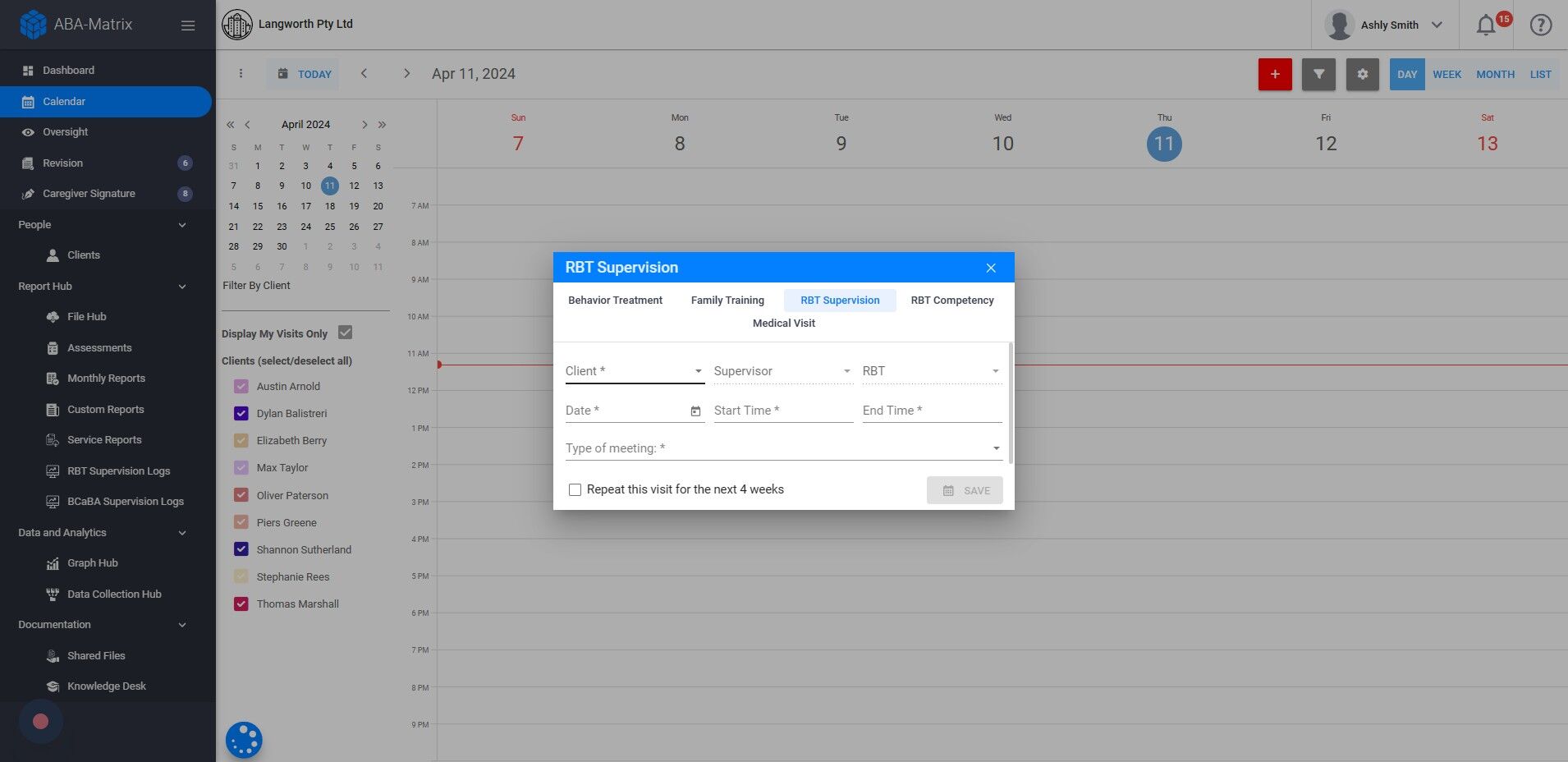
Task: Open the Data Collection Hub
Action: tap(113, 594)
